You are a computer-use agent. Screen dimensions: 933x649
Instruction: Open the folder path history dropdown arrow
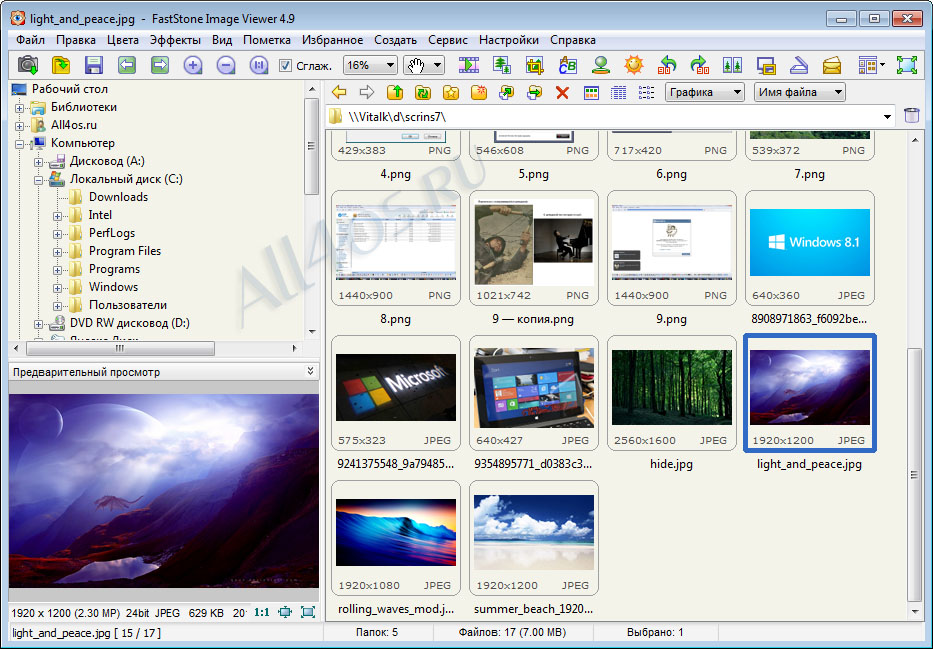click(887, 117)
